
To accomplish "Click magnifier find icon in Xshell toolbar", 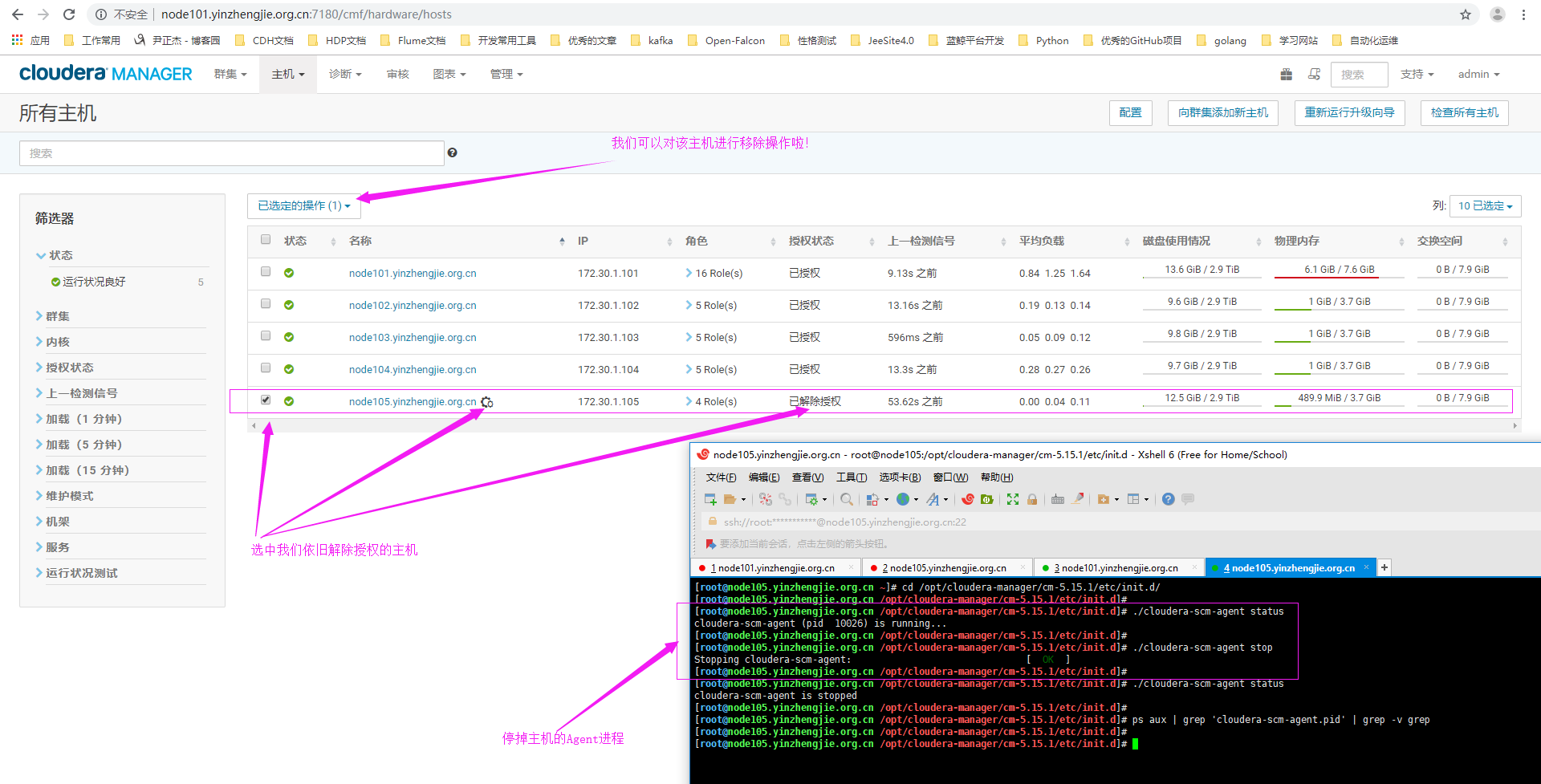I will pos(847,499).
